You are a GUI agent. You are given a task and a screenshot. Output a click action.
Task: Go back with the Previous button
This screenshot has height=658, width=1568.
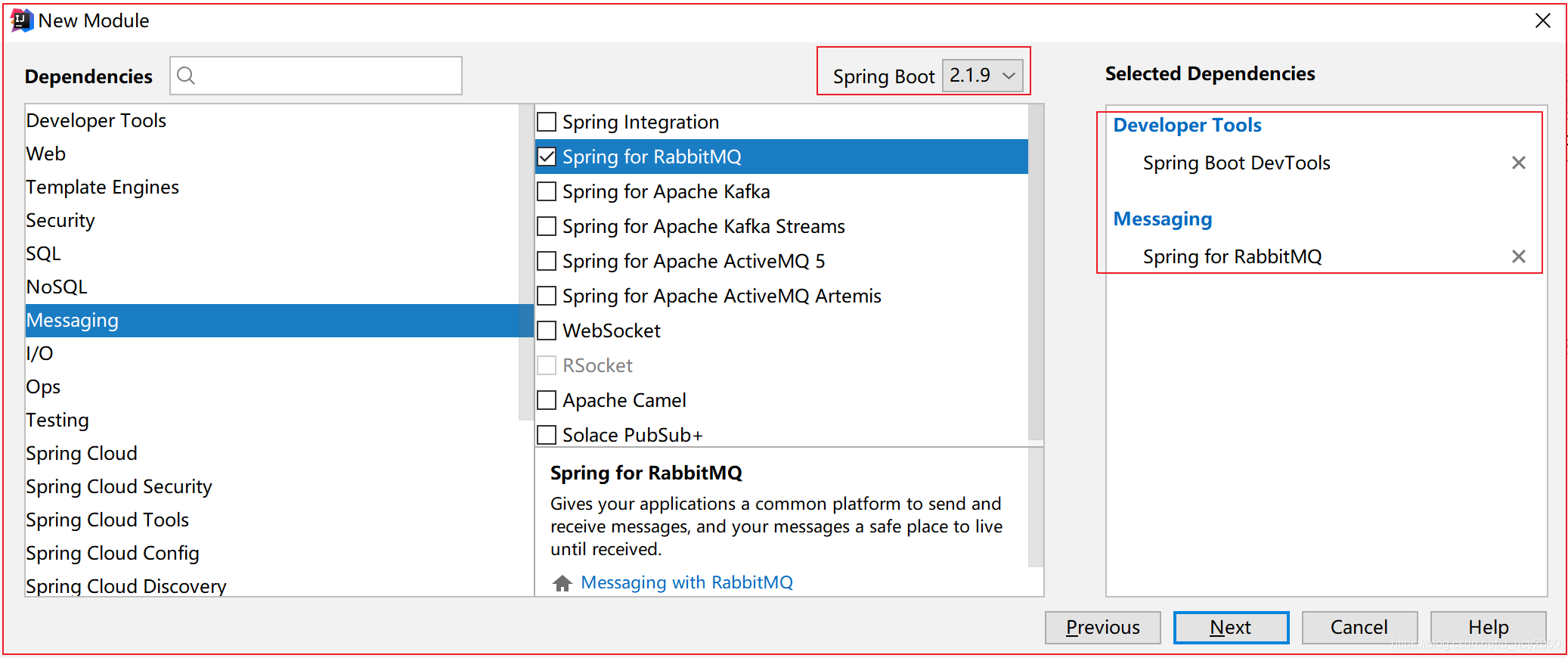[x=1103, y=628]
